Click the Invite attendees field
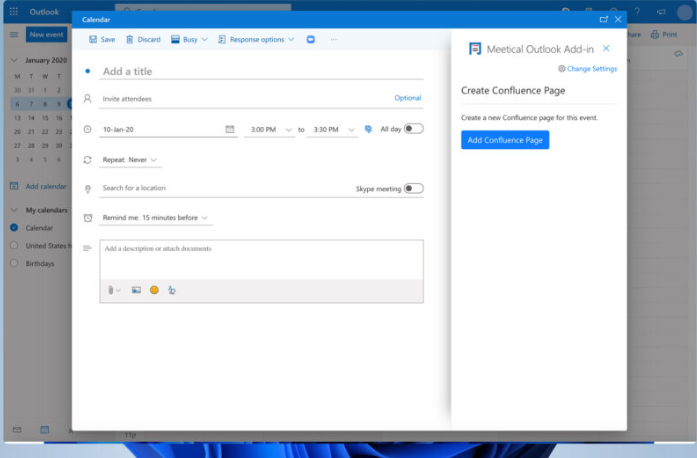The height and width of the screenshot is (458, 697). click(x=244, y=98)
